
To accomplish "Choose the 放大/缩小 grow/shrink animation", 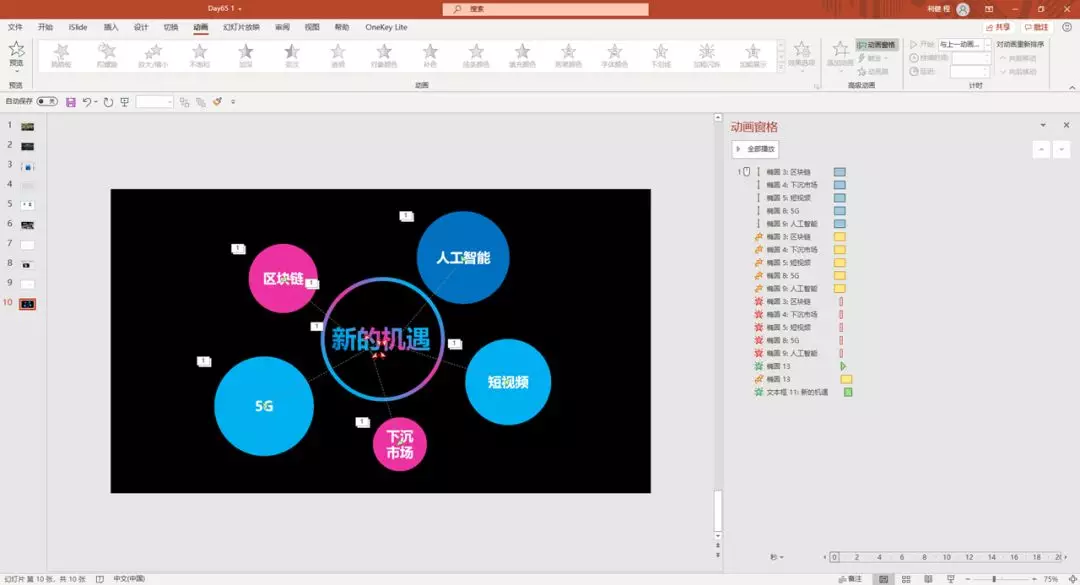I will (x=153, y=55).
